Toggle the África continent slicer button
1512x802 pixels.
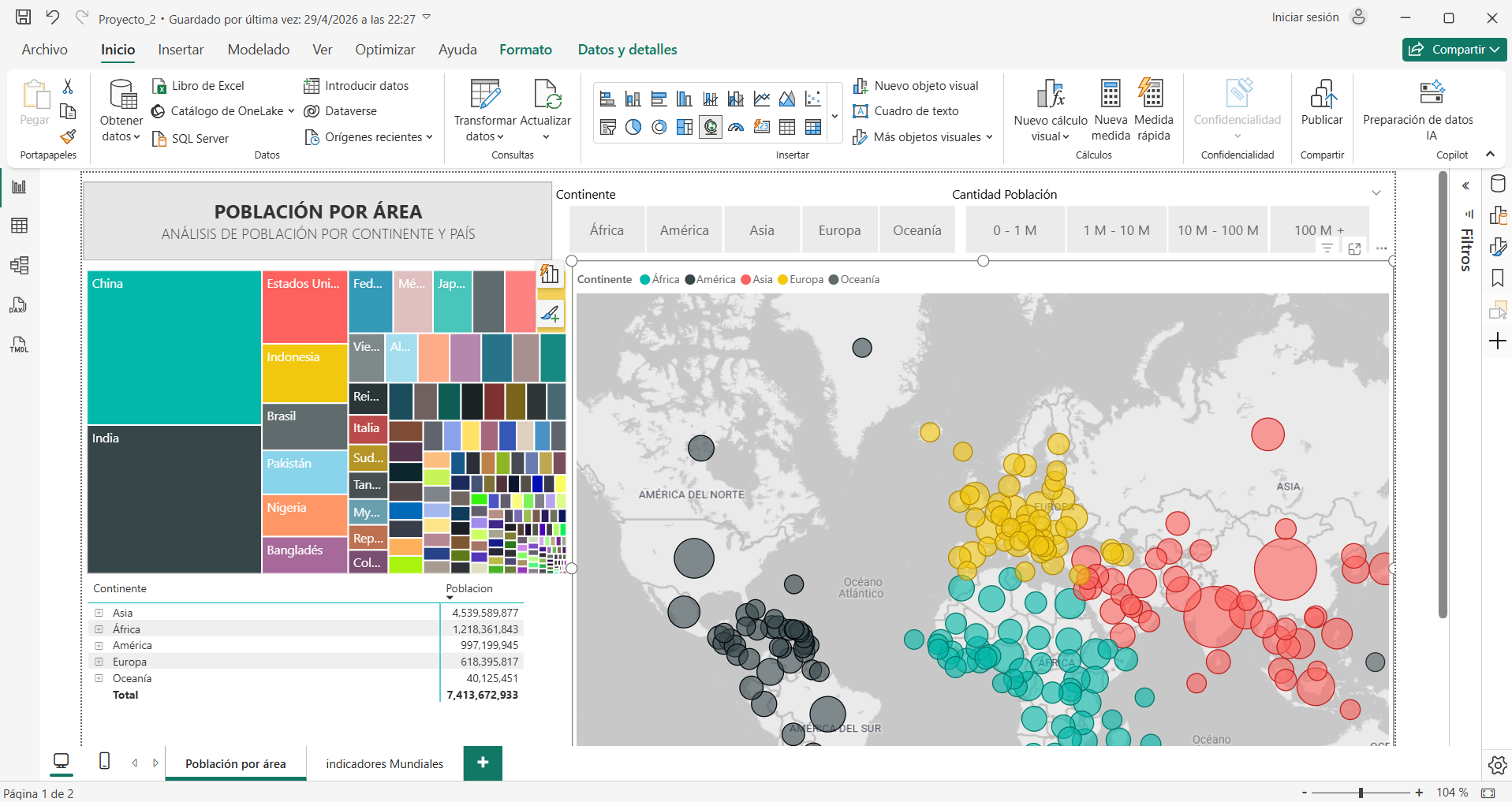tap(607, 230)
